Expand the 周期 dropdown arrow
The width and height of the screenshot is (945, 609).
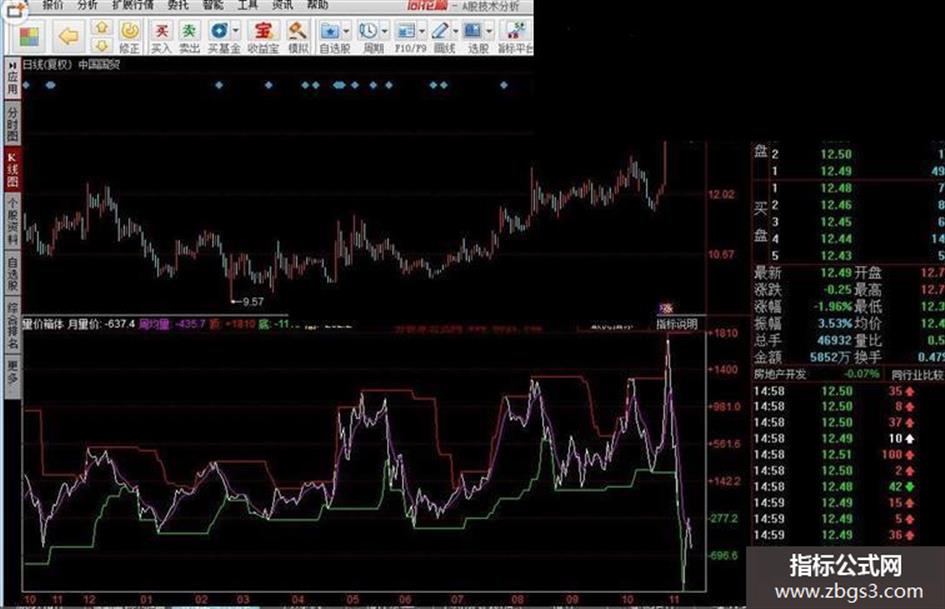click(x=384, y=32)
